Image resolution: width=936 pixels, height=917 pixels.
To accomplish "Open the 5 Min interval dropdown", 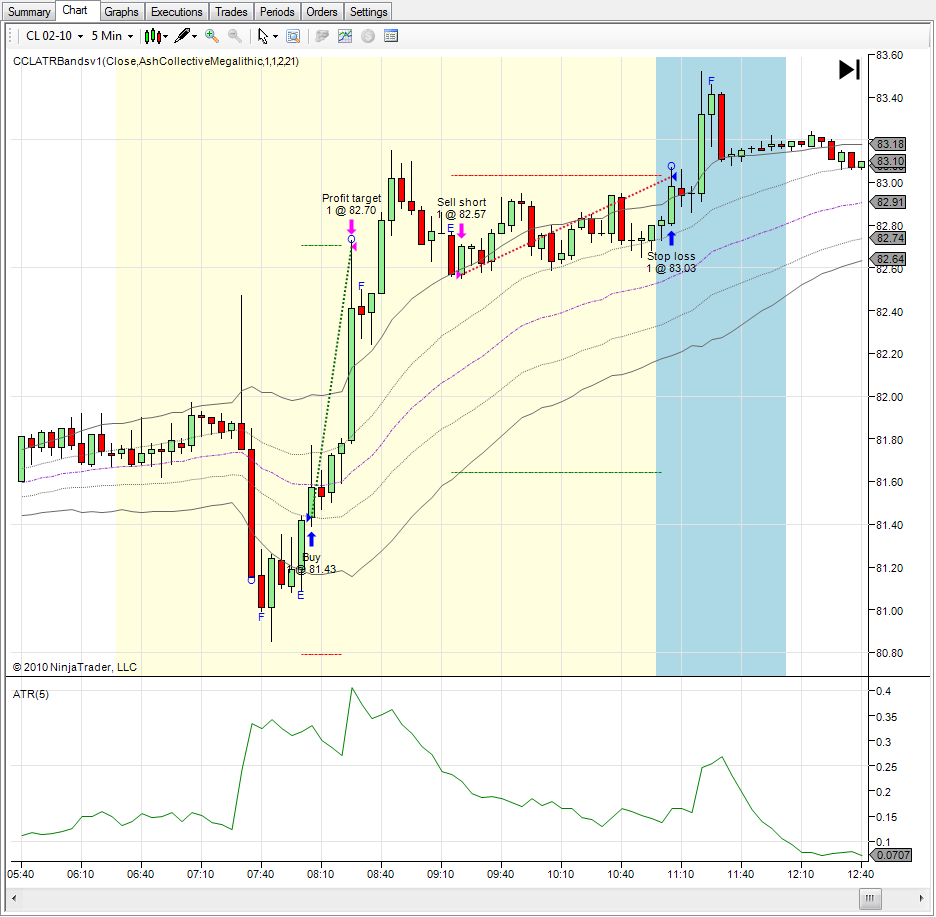I will pos(112,36).
